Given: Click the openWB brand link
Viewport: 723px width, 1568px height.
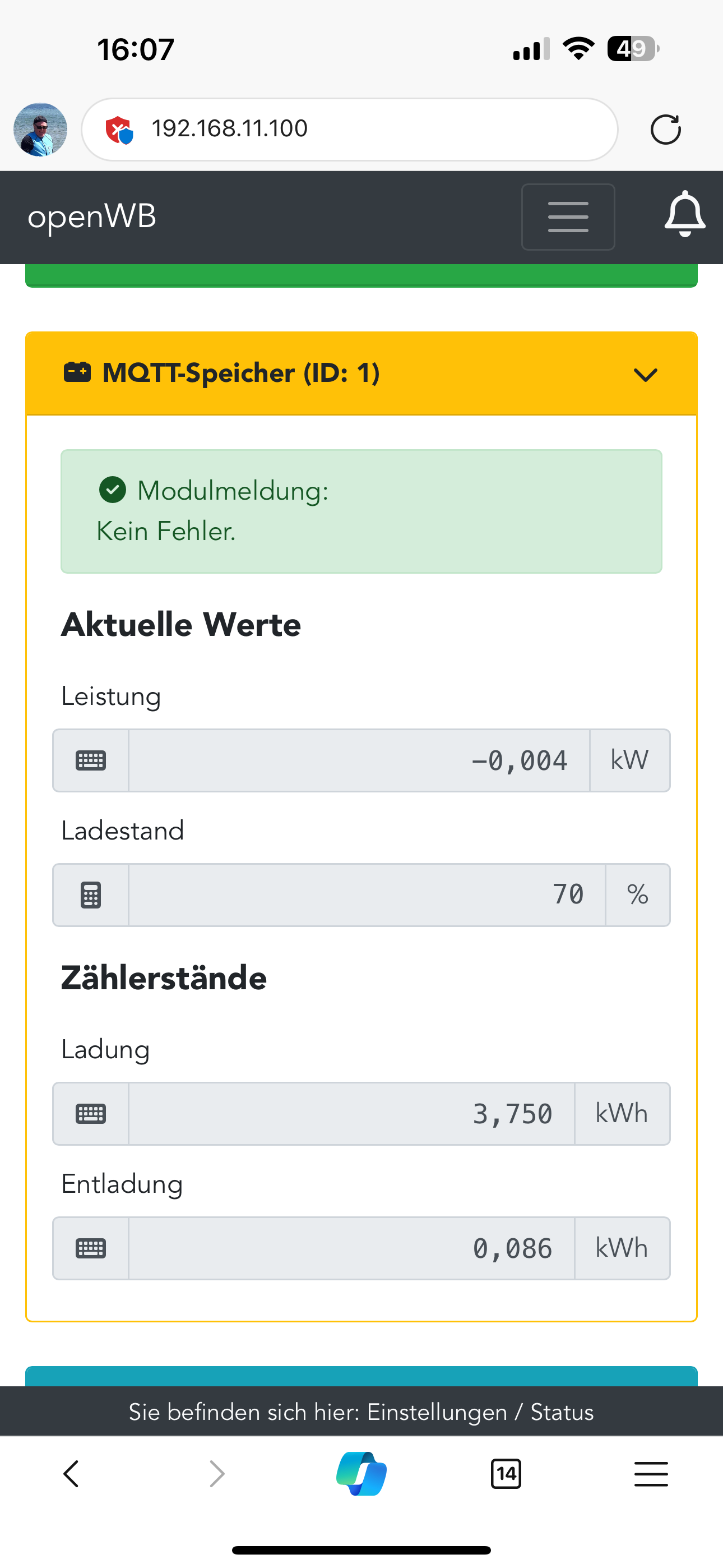Looking at the screenshot, I should point(92,216).
